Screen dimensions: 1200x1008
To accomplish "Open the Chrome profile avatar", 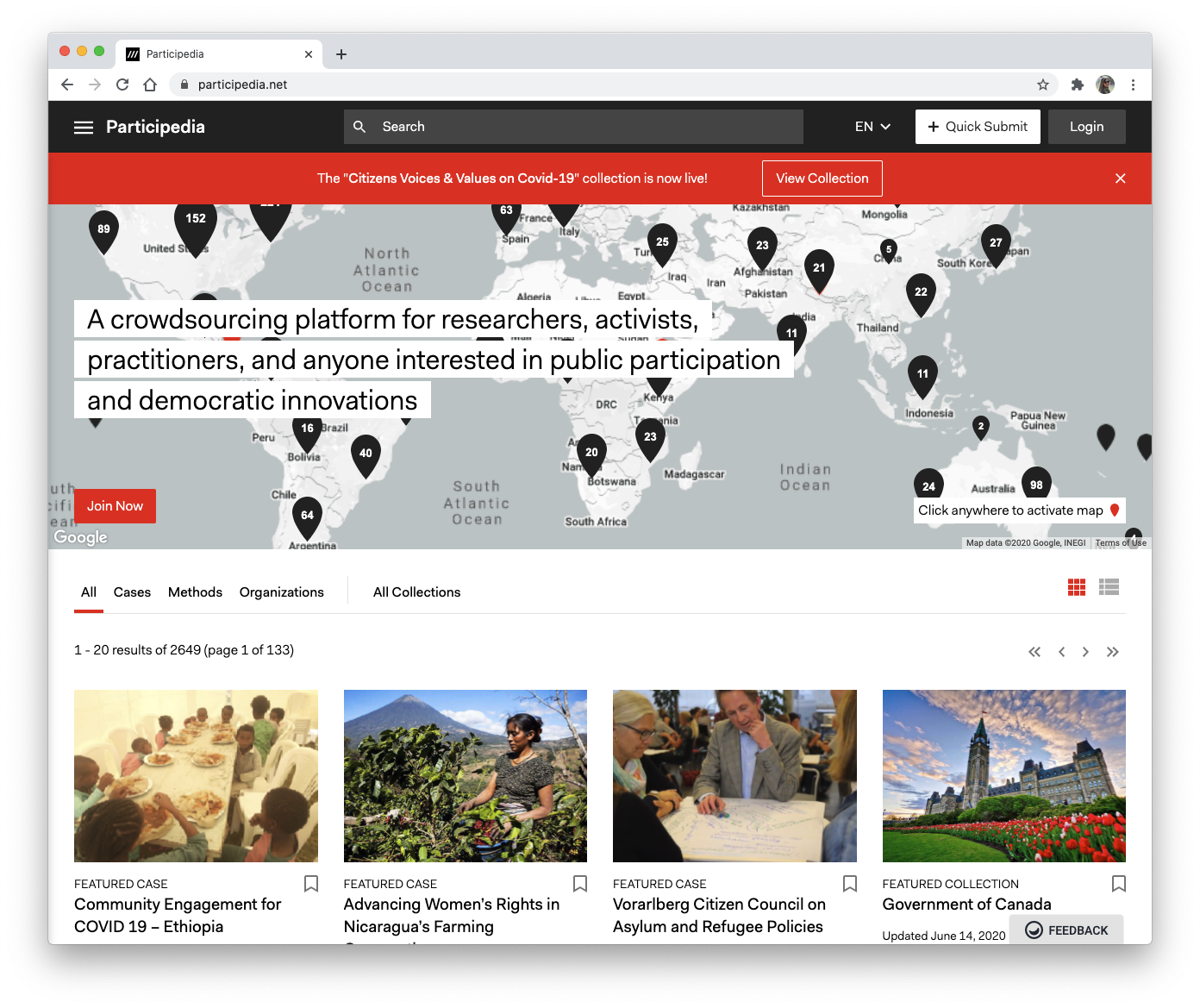I will coord(1105,85).
